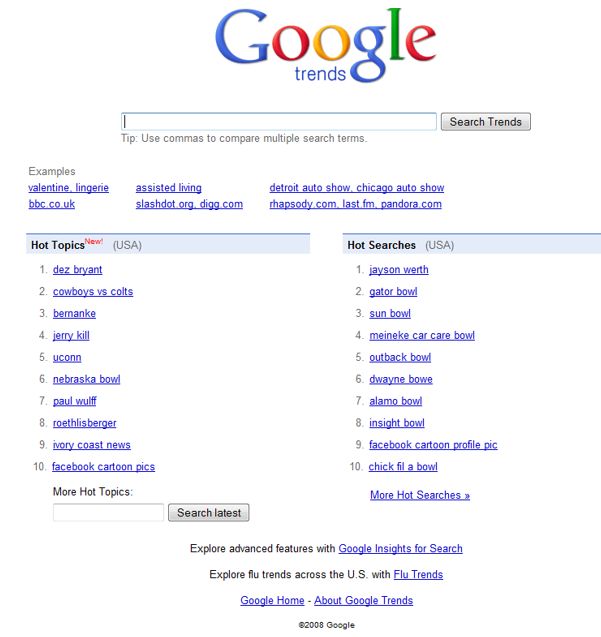Screen dimensions: 601x637
Task: Focus the main trends search field
Action: click(279, 121)
